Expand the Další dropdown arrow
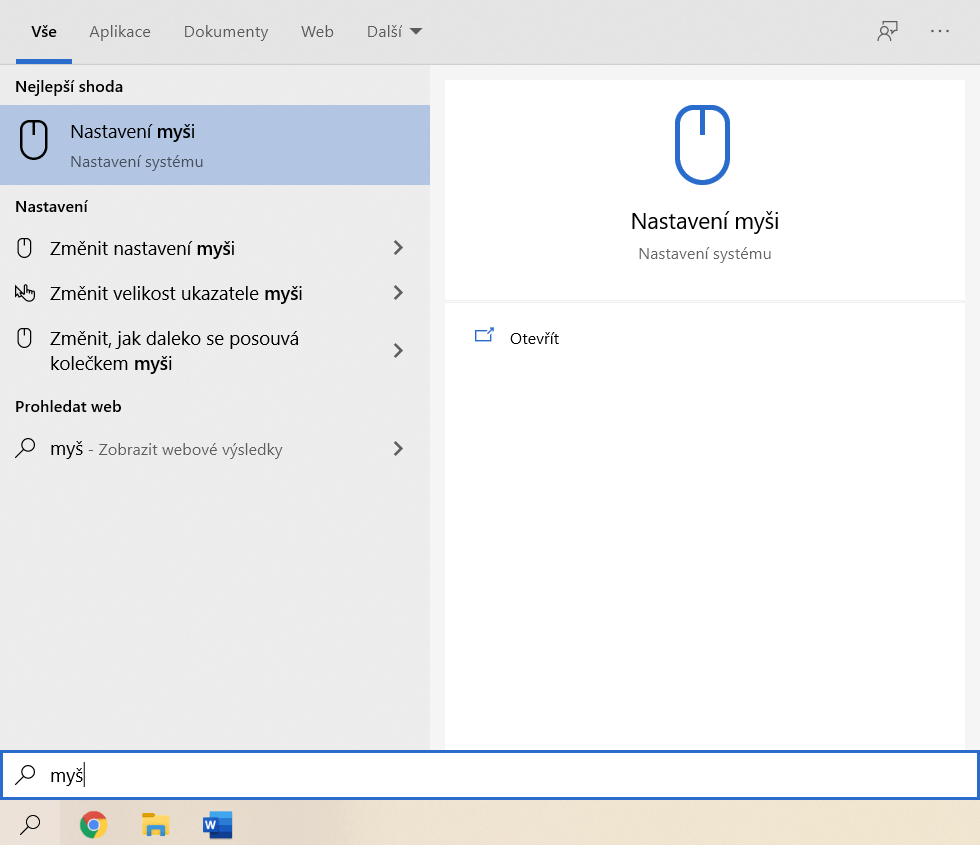The image size is (980, 845). coord(416,31)
